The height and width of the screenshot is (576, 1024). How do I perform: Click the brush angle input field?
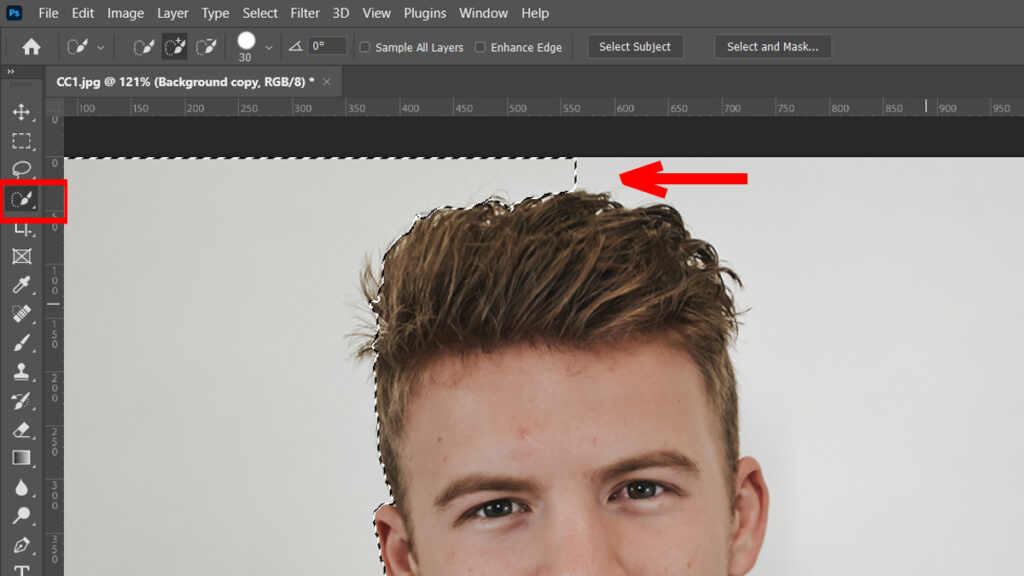[x=327, y=47]
